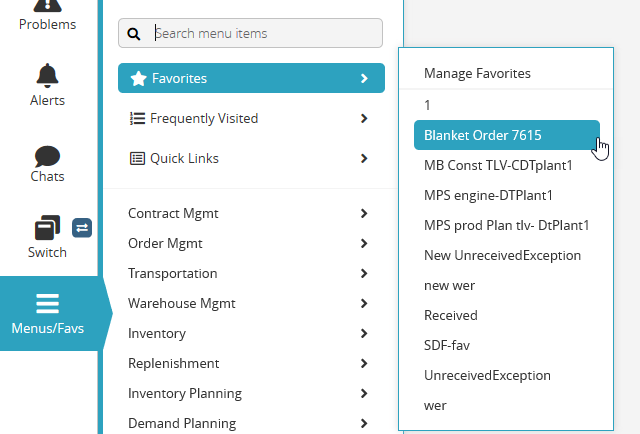Expand the Contract Mgmt submenu arrow
Viewport: 640px width, 434px height.
click(364, 213)
